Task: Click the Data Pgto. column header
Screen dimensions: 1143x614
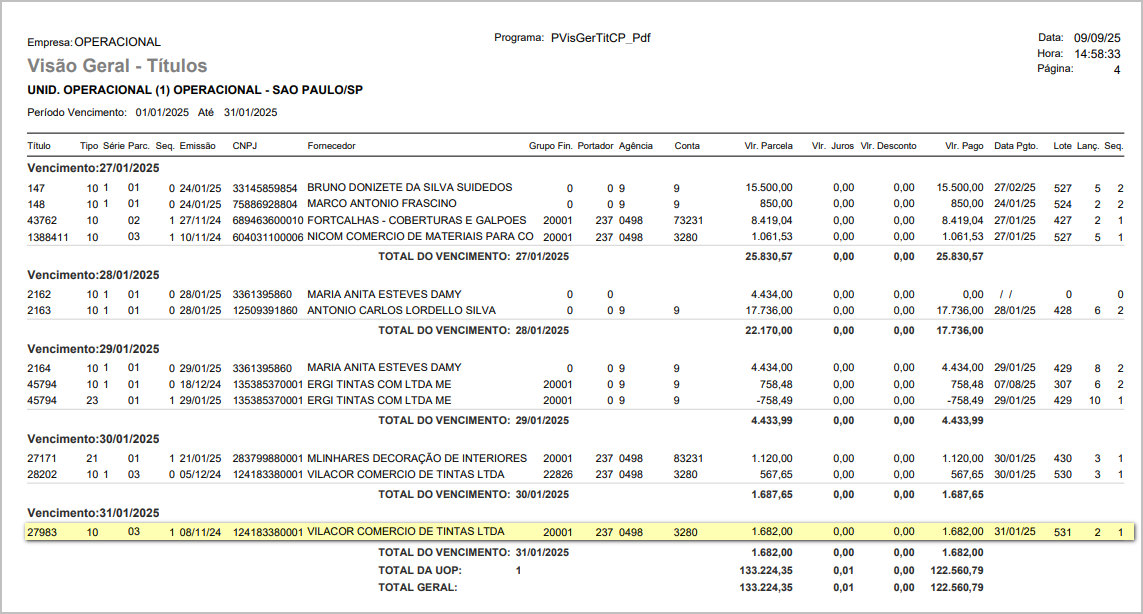Action: pyautogui.click(x=1018, y=146)
